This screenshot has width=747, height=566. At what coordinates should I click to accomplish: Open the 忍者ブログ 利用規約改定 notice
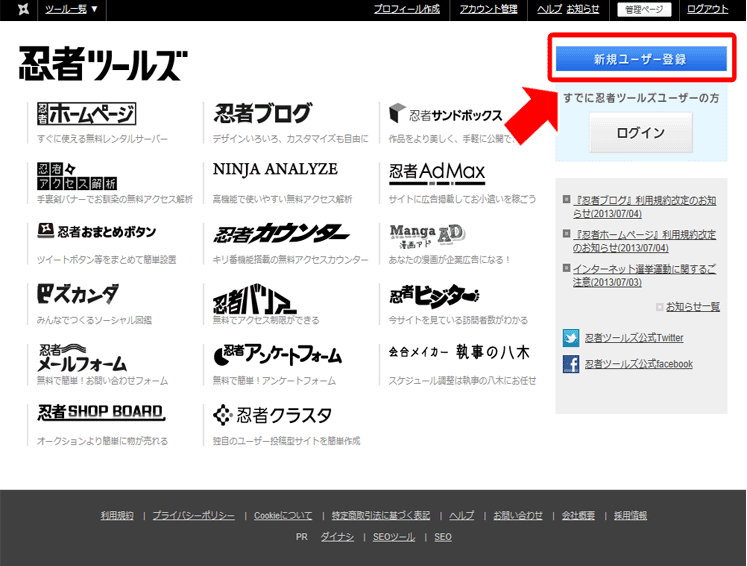pos(645,207)
